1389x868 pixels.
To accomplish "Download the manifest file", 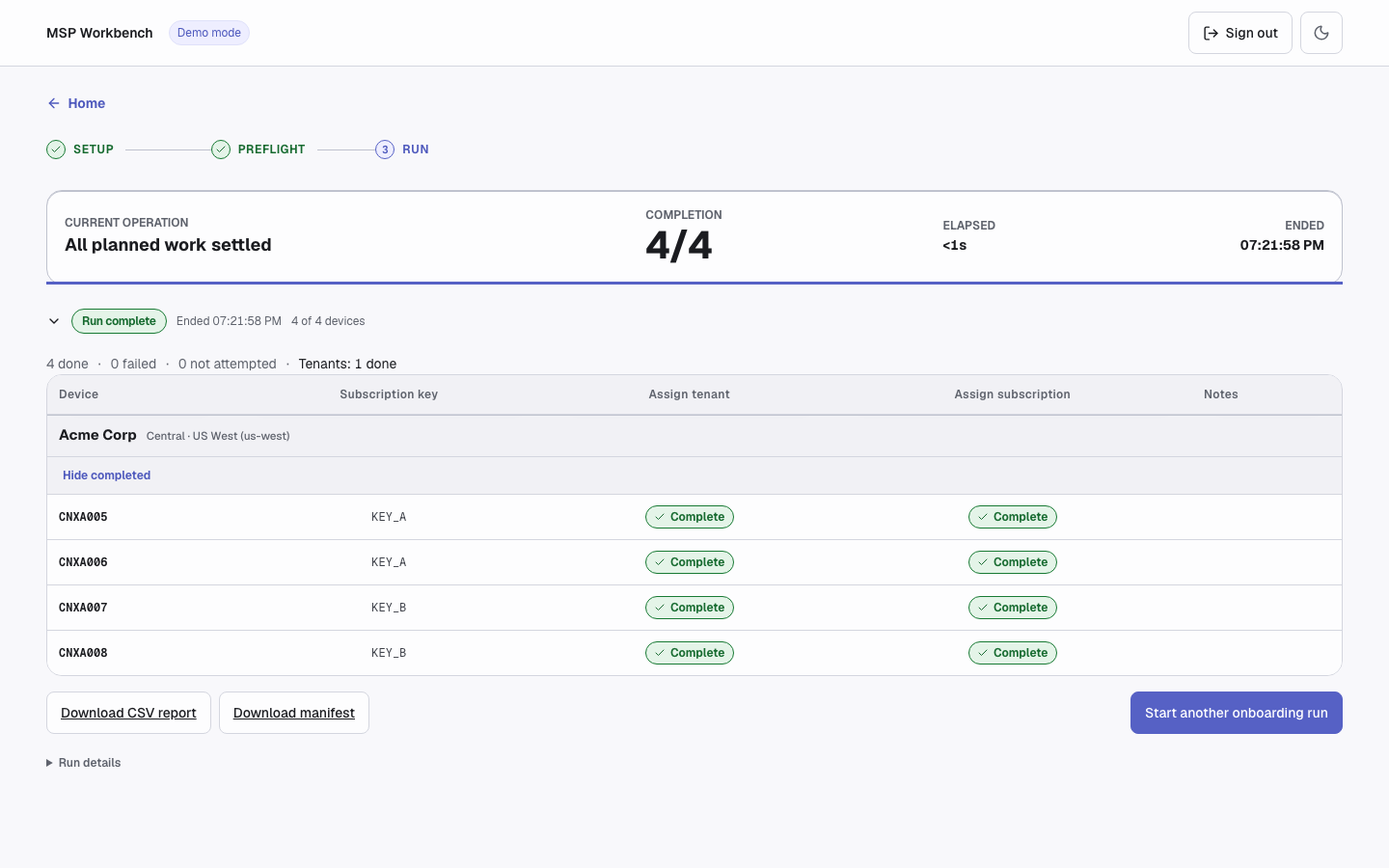I will (x=294, y=713).
